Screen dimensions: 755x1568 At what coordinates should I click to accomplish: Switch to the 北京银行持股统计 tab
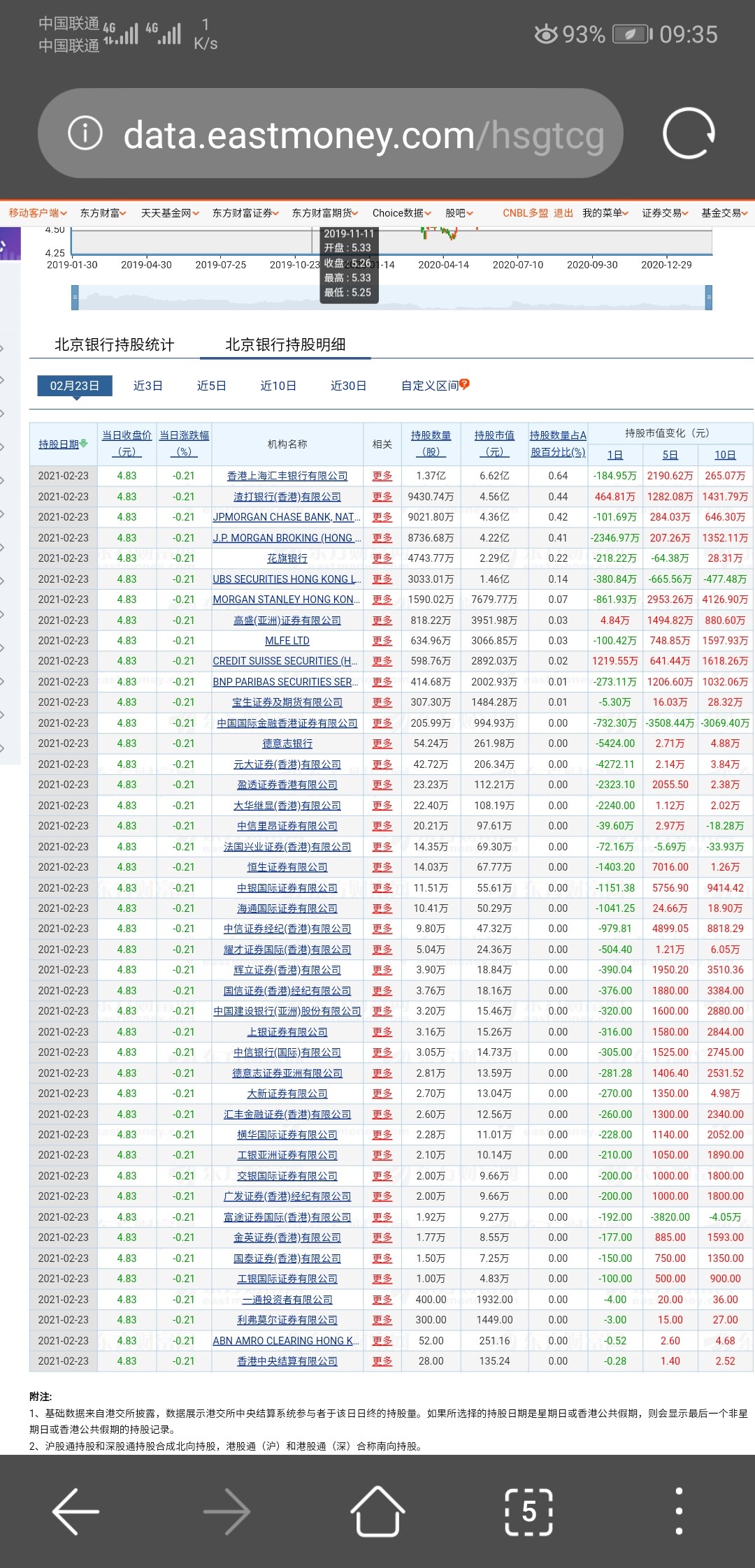coord(115,344)
